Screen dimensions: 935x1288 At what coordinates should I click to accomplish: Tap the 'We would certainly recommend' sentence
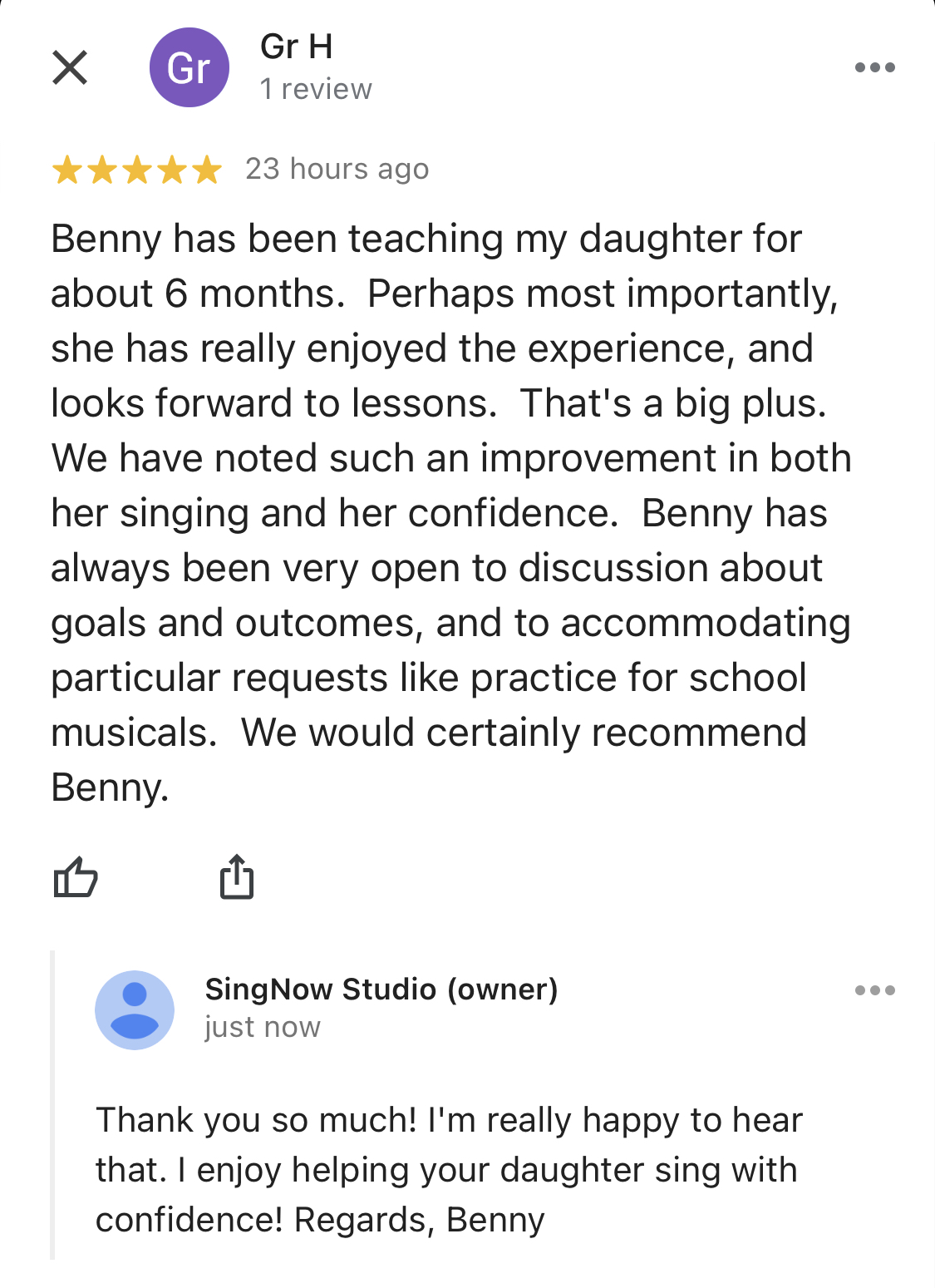(x=524, y=733)
